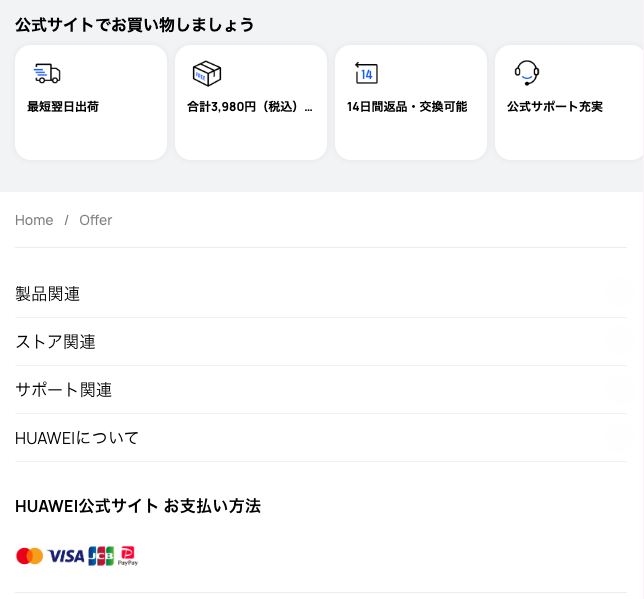Expand the ストア関連 section
The image size is (644, 599).
(x=56, y=342)
